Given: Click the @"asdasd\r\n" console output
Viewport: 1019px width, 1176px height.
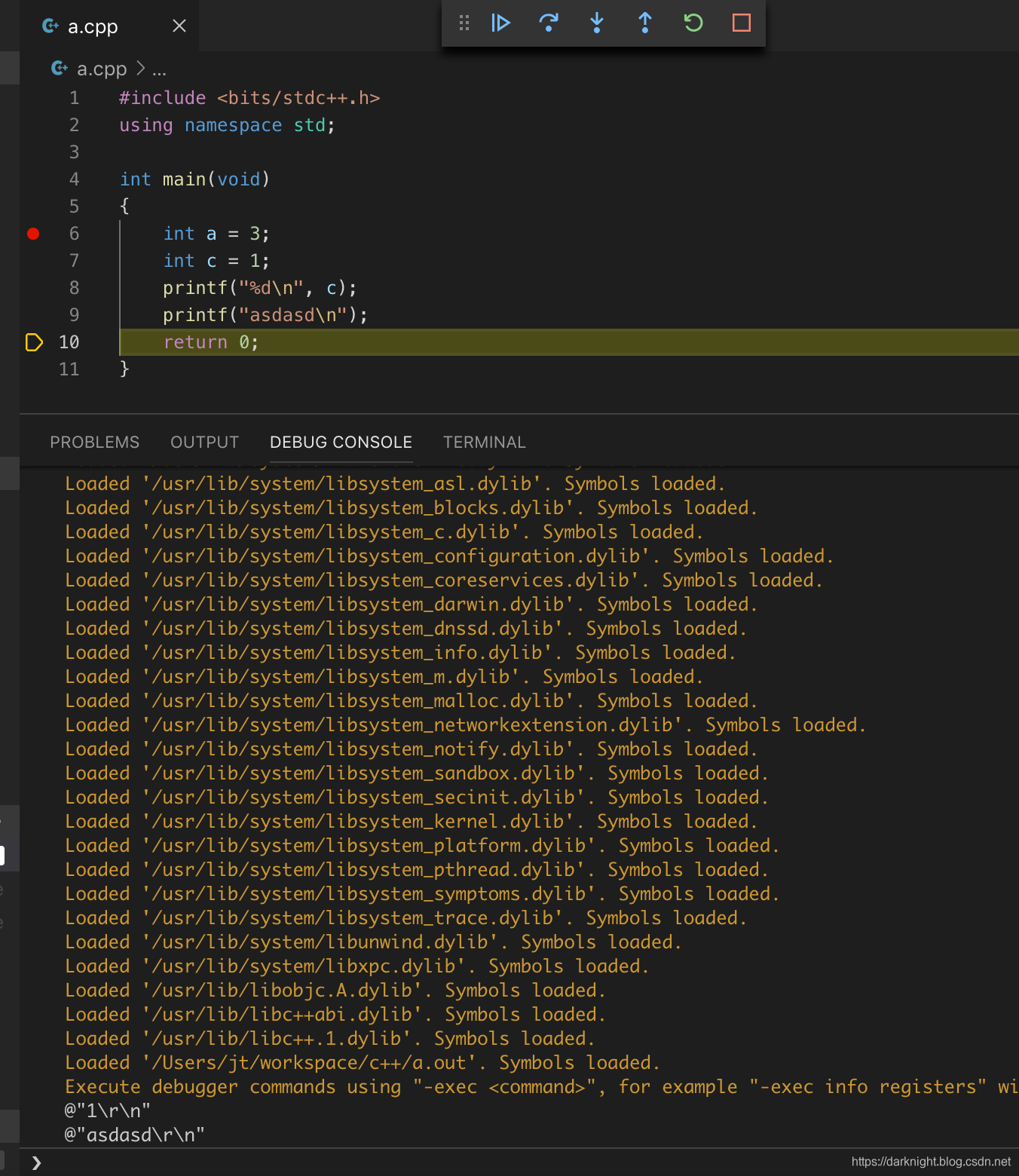Looking at the screenshot, I should (135, 1135).
